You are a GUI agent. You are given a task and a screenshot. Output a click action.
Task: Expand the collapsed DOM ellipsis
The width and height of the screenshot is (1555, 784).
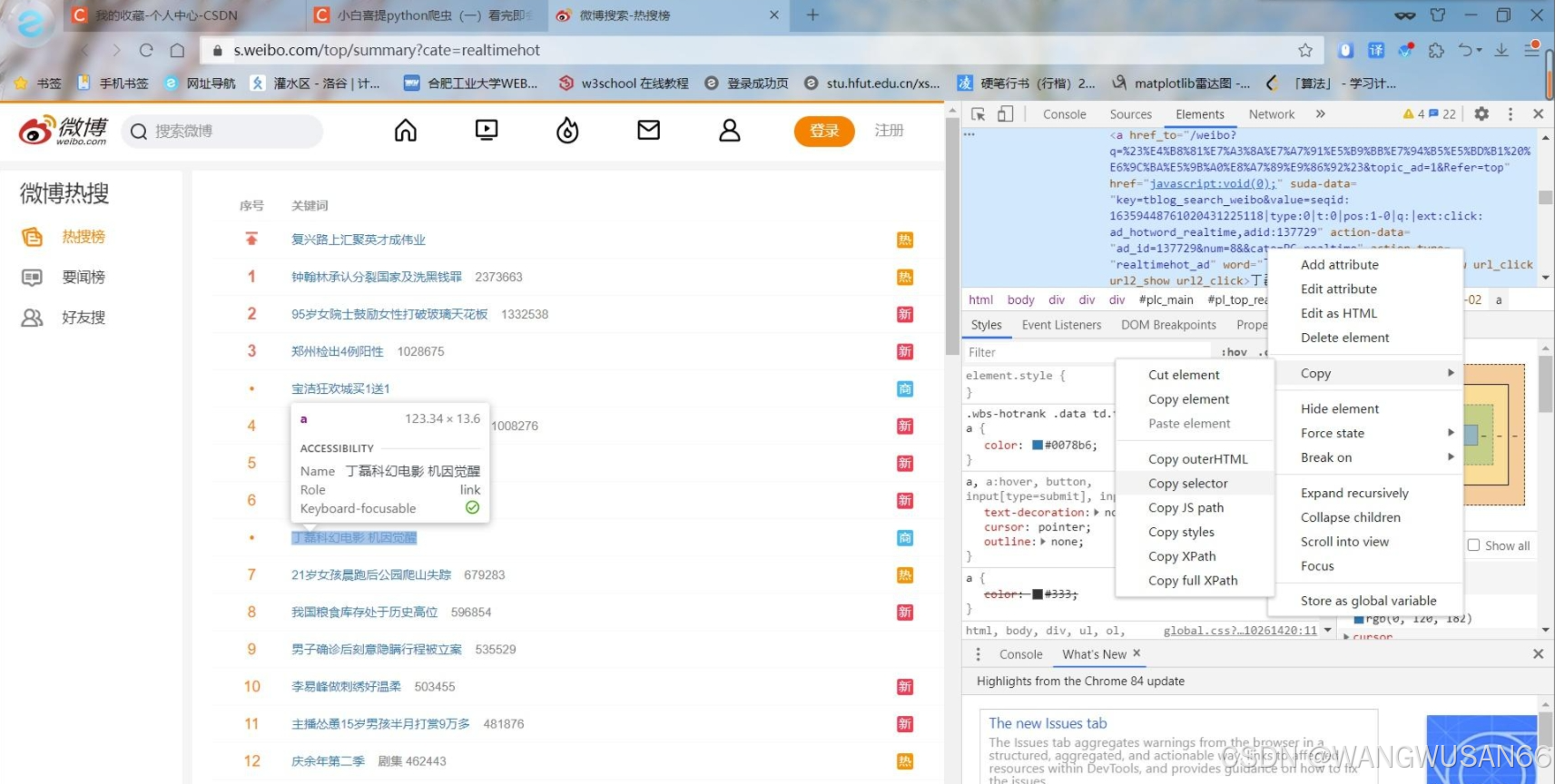(969, 134)
